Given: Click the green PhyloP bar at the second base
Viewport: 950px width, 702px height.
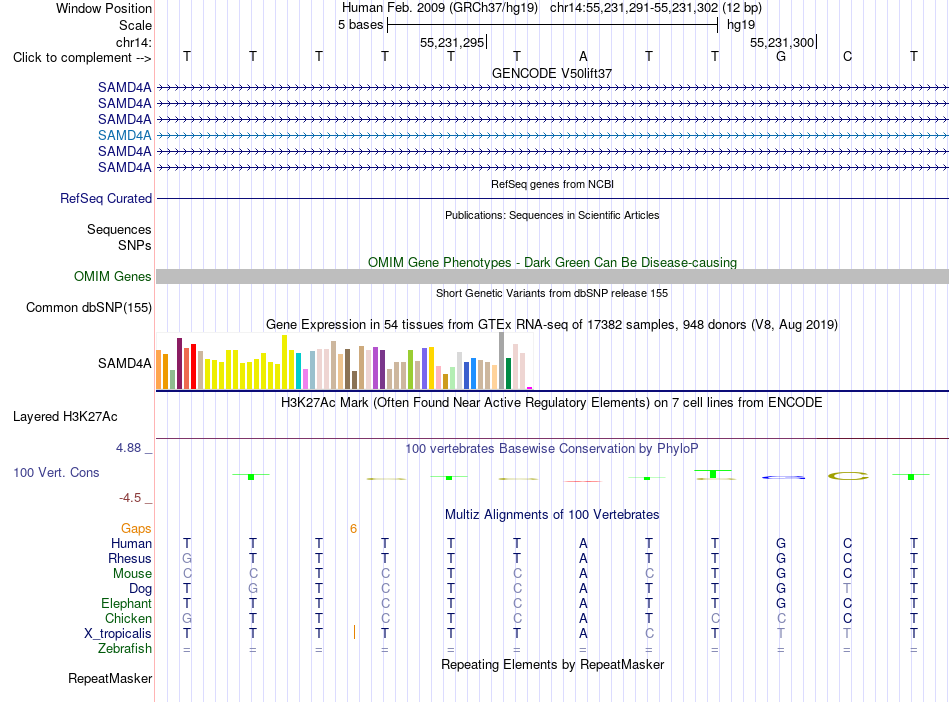Looking at the screenshot, I should [x=251, y=477].
